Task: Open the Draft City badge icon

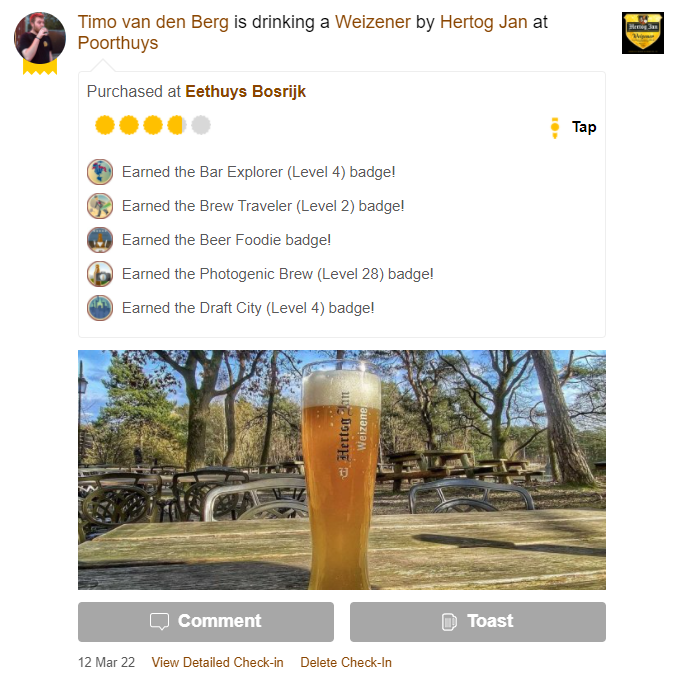Action: [100, 308]
